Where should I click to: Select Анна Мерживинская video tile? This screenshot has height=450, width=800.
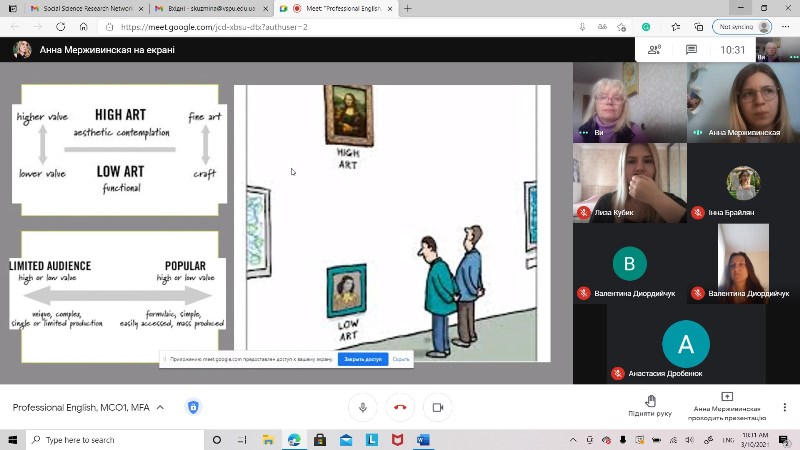(x=743, y=102)
